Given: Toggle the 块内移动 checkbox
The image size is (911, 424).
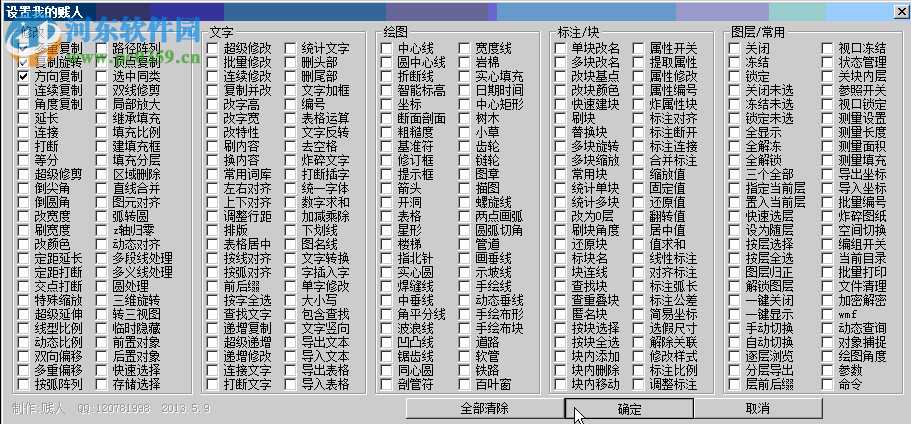Looking at the screenshot, I should tap(560, 384).
